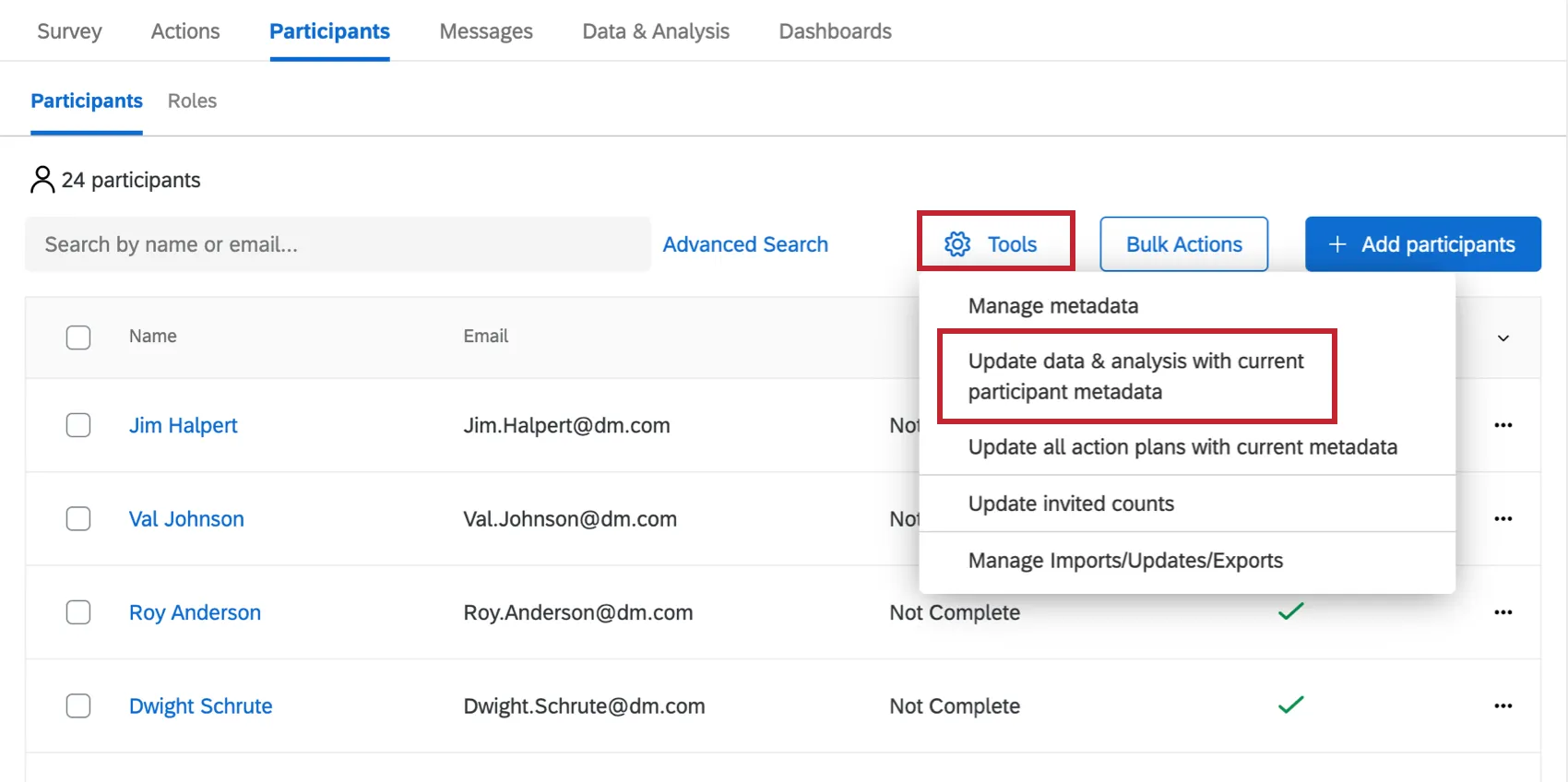Tick the checkbox for Val Johnson

point(78,518)
